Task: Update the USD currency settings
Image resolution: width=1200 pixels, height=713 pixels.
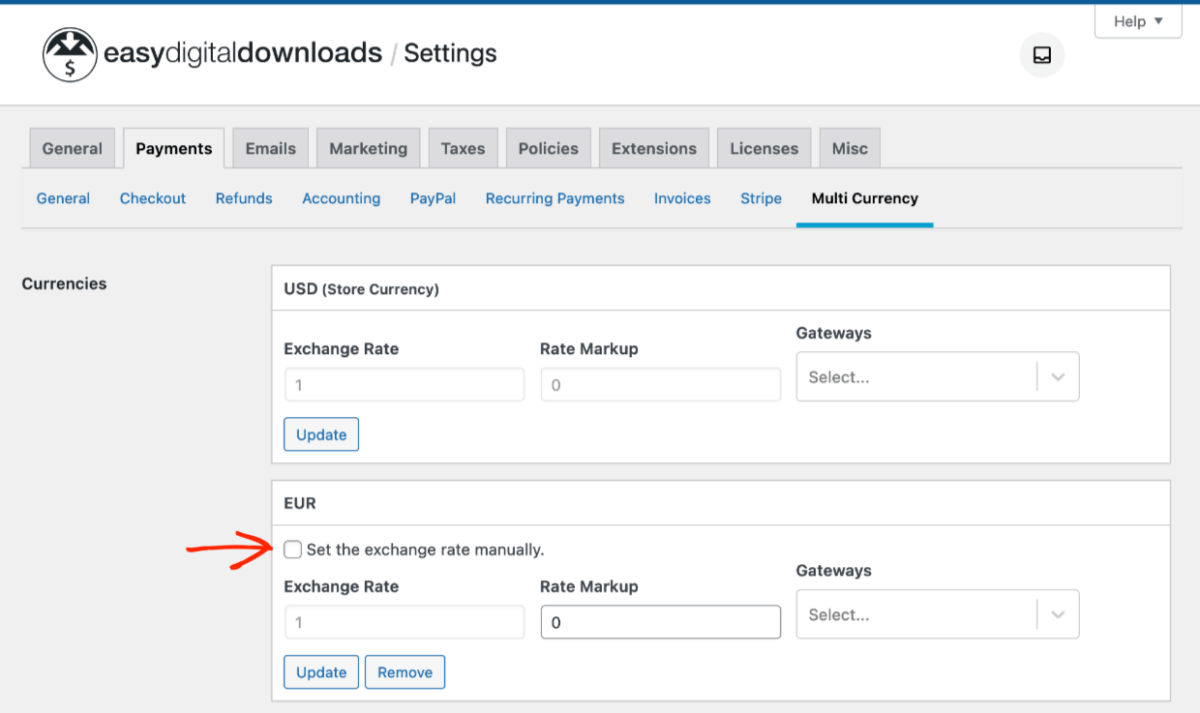Action: [x=321, y=434]
